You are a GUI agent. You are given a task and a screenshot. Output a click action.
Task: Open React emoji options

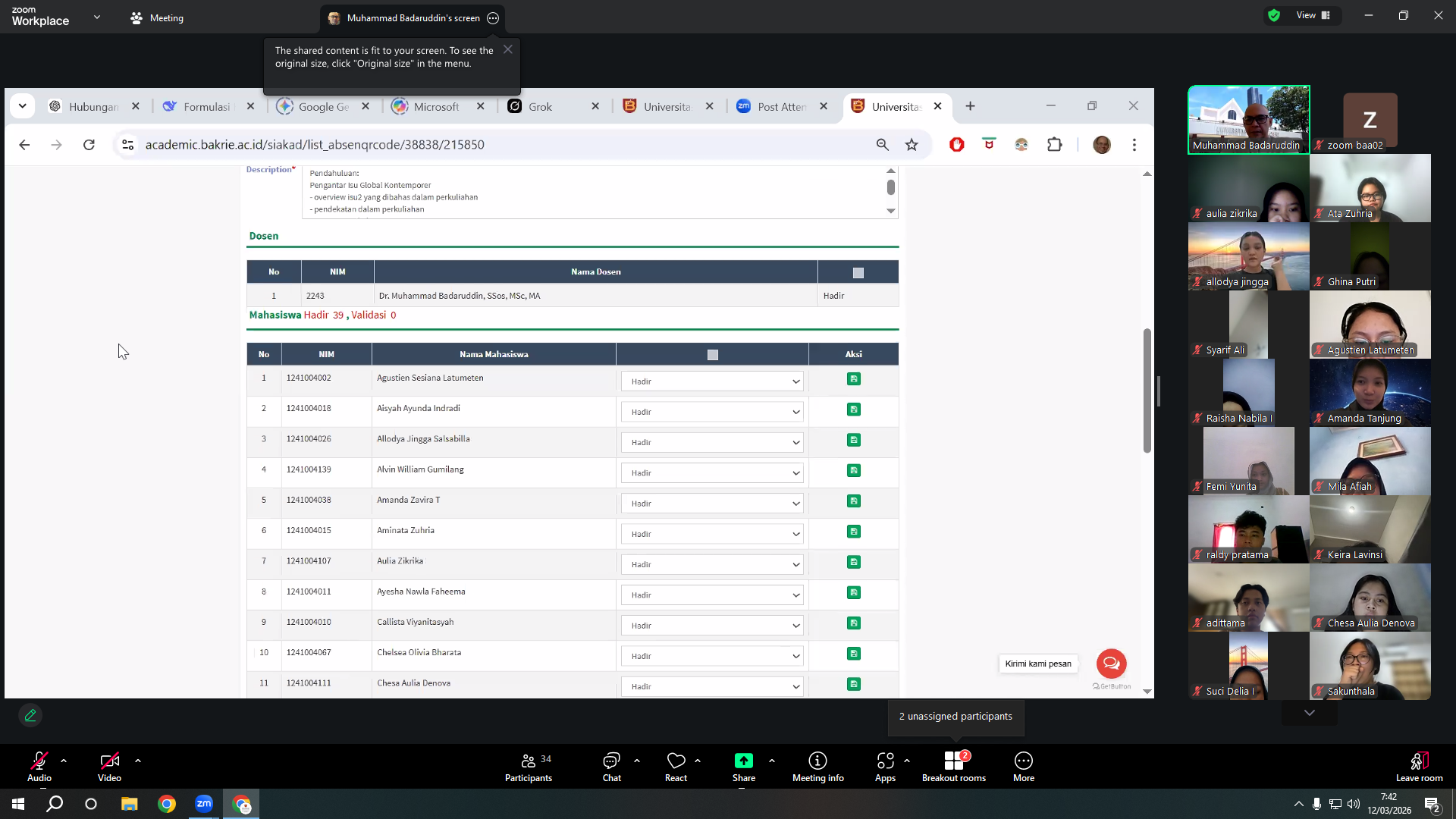pyautogui.click(x=676, y=767)
